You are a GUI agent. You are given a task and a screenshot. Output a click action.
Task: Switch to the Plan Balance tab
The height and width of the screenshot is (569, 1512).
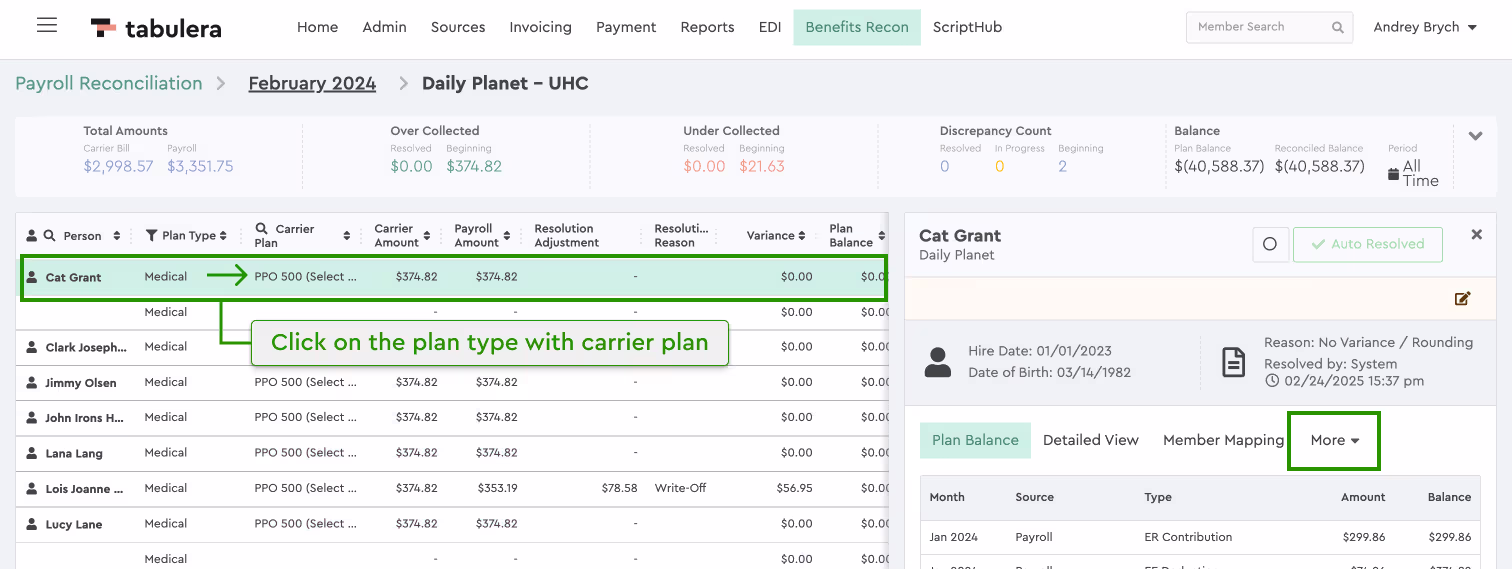975,440
